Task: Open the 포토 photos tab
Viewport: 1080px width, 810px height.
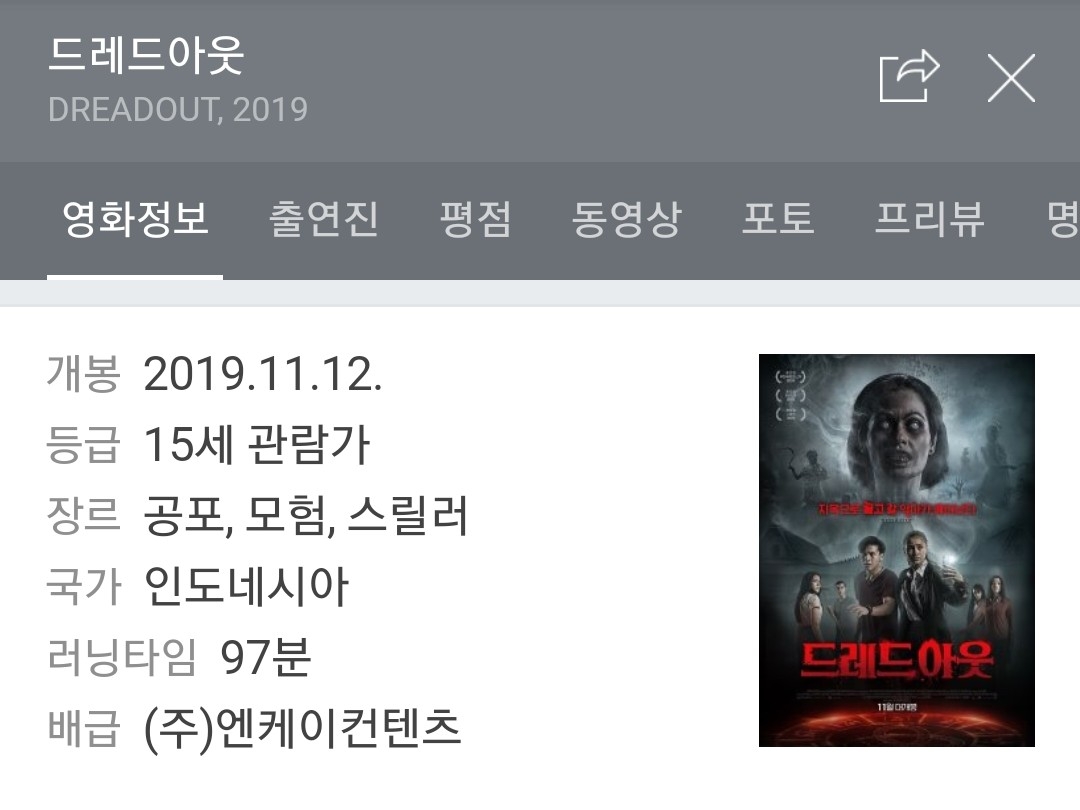Action: click(778, 219)
